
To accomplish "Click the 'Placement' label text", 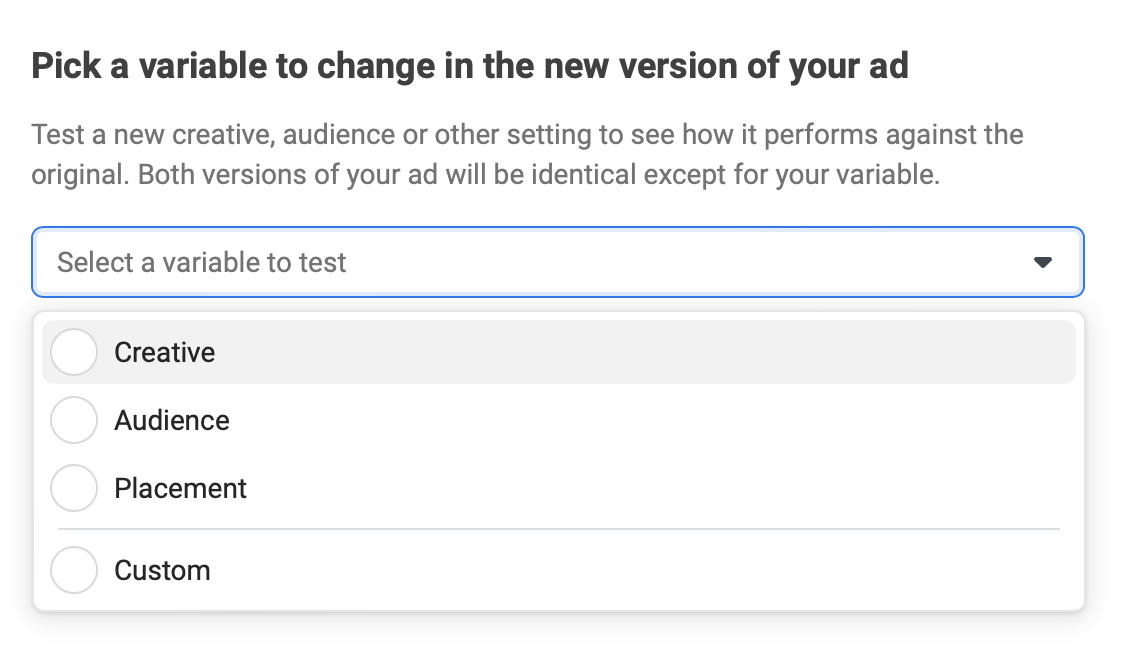I will click(x=180, y=489).
